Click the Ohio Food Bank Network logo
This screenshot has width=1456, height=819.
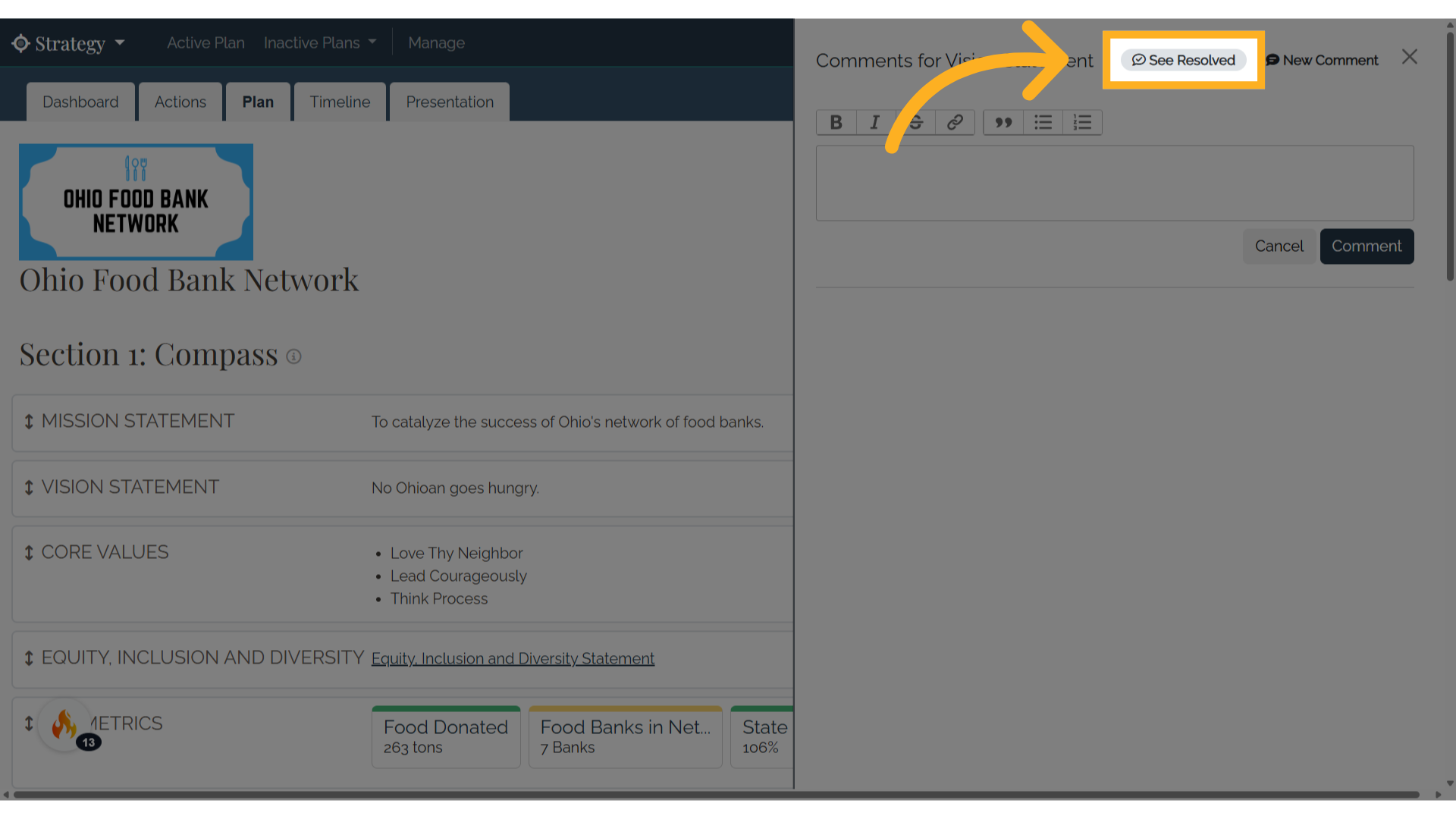click(x=136, y=202)
